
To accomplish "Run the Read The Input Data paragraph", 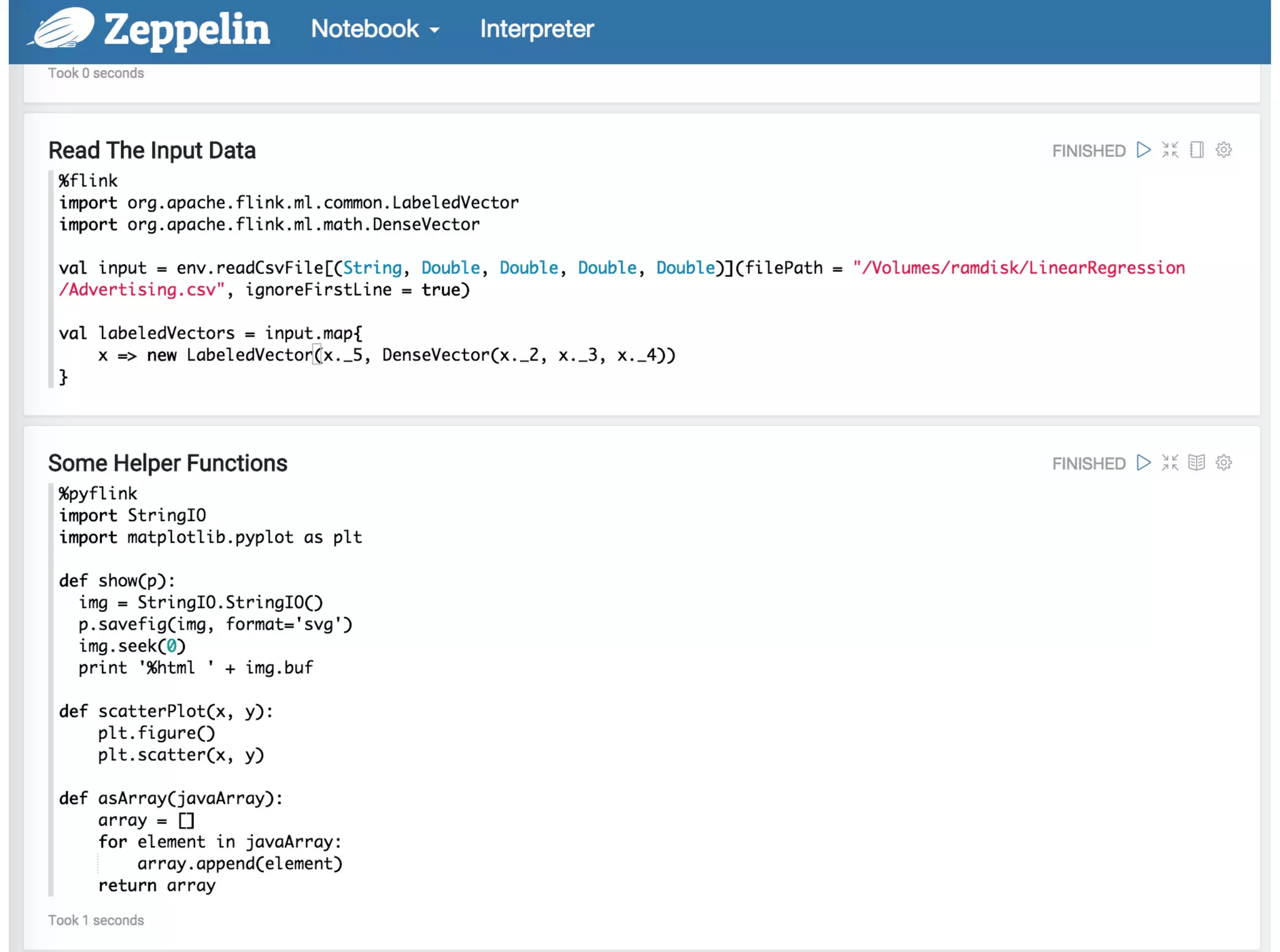I will tap(1143, 150).
